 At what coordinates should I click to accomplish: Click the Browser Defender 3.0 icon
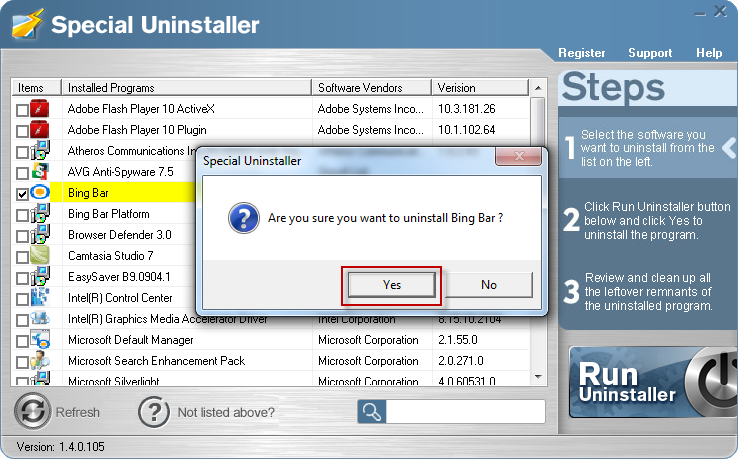[x=40, y=234]
